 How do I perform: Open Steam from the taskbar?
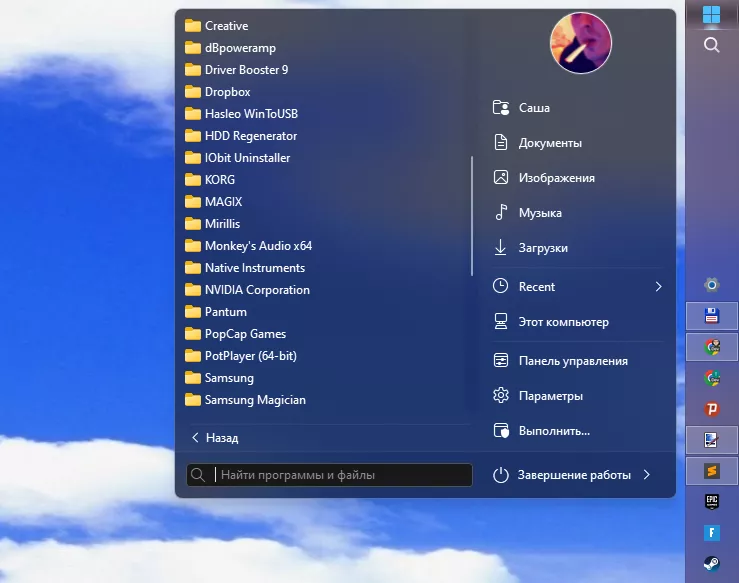[x=712, y=564]
